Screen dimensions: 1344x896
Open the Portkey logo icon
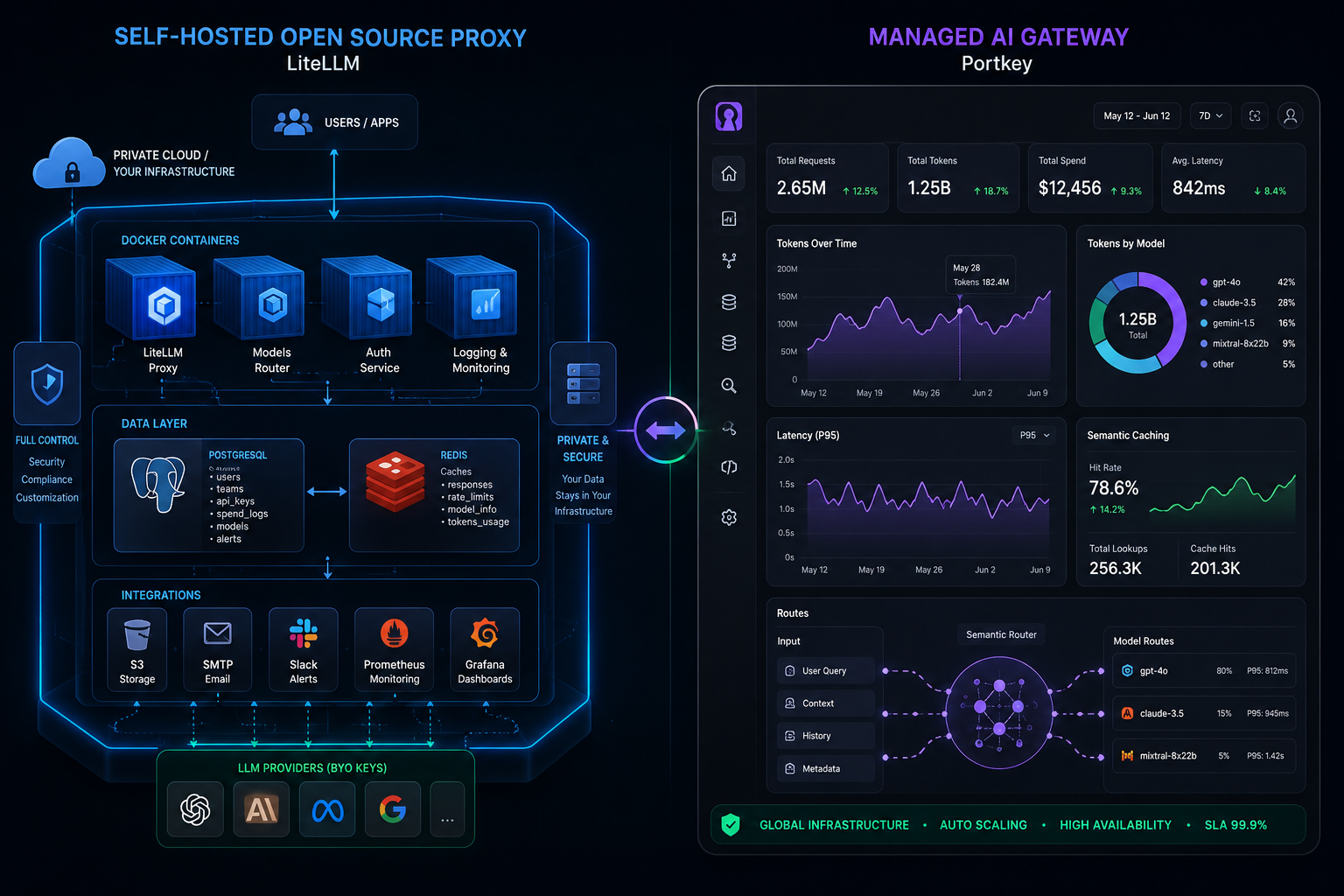pyautogui.click(x=729, y=116)
